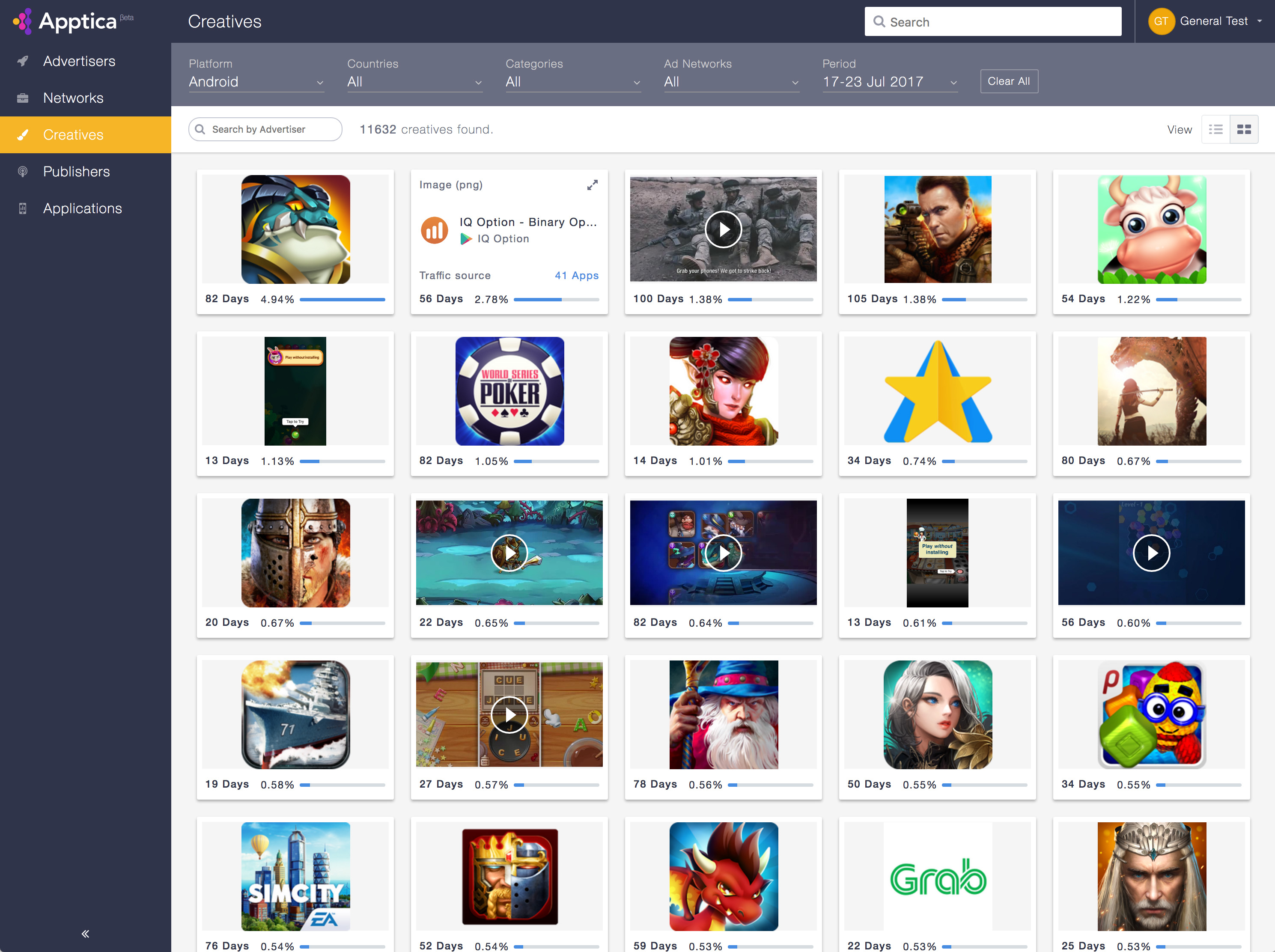Image resolution: width=1275 pixels, height=952 pixels.
Task: Open the Networks section
Action: pyautogui.click(x=85, y=98)
